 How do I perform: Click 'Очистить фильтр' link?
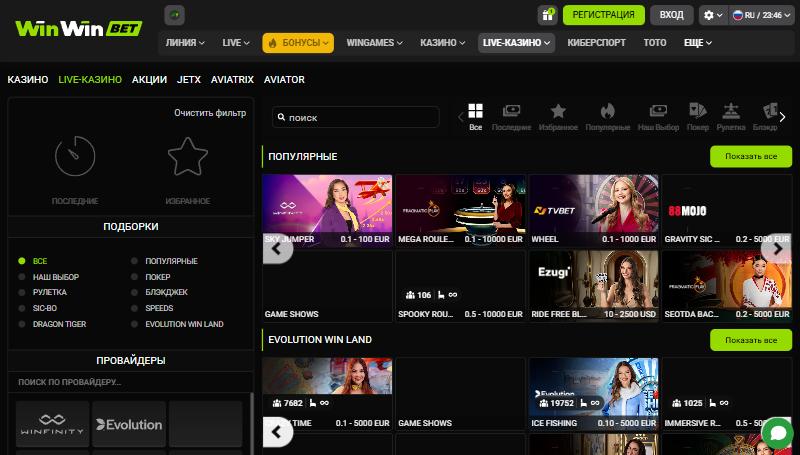click(x=210, y=113)
